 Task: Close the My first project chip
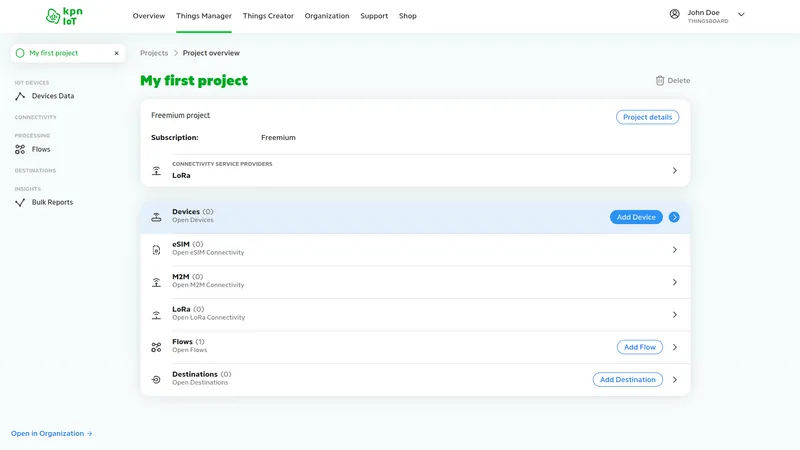(x=116, y=53)
